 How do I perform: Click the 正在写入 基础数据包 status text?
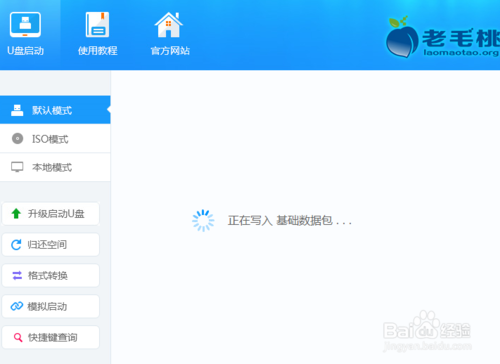(290, 221)
